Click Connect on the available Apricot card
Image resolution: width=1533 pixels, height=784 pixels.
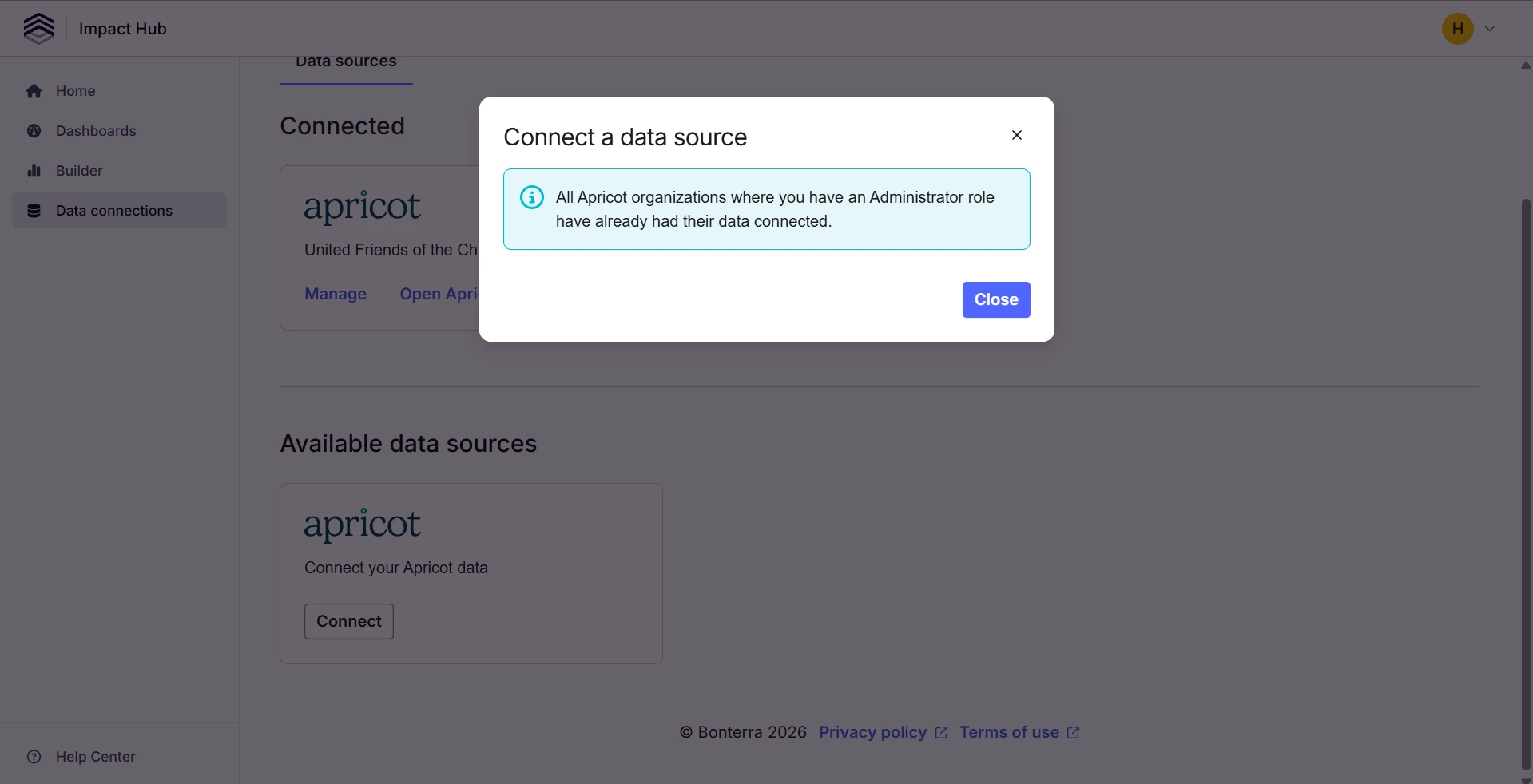pyautogui.click(x=349, y=621)
